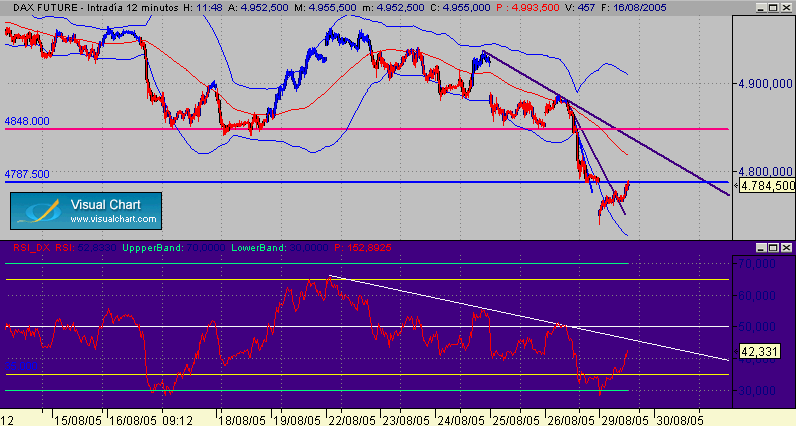Screen dimensions: 796x426
Task: Select the blue 4787.500 horizontal line
Action: 367,182
